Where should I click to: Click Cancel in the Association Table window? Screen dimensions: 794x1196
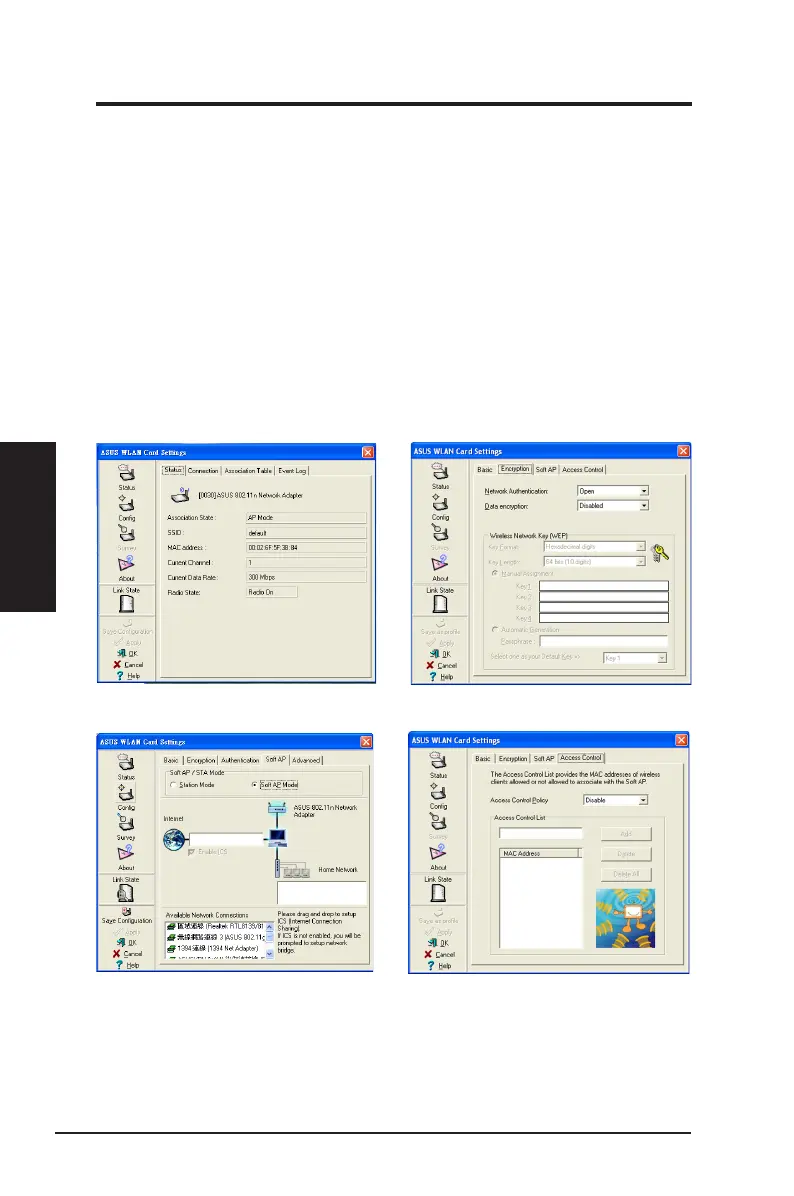128,664
